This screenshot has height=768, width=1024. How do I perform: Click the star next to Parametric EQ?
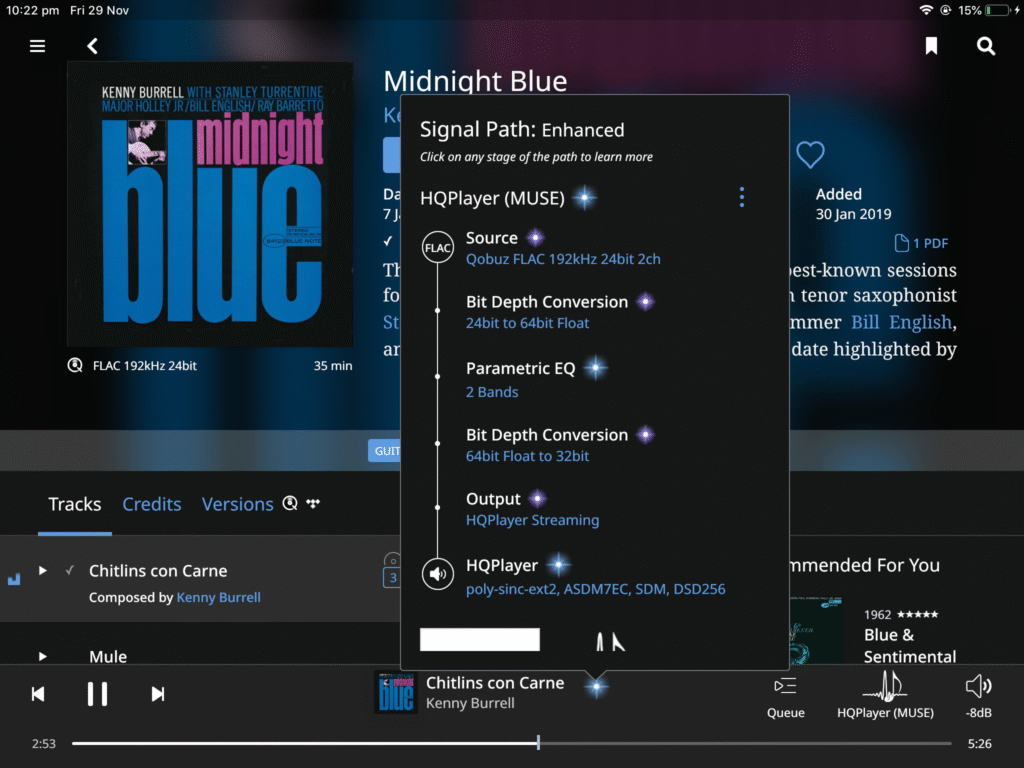pos(595,368)
